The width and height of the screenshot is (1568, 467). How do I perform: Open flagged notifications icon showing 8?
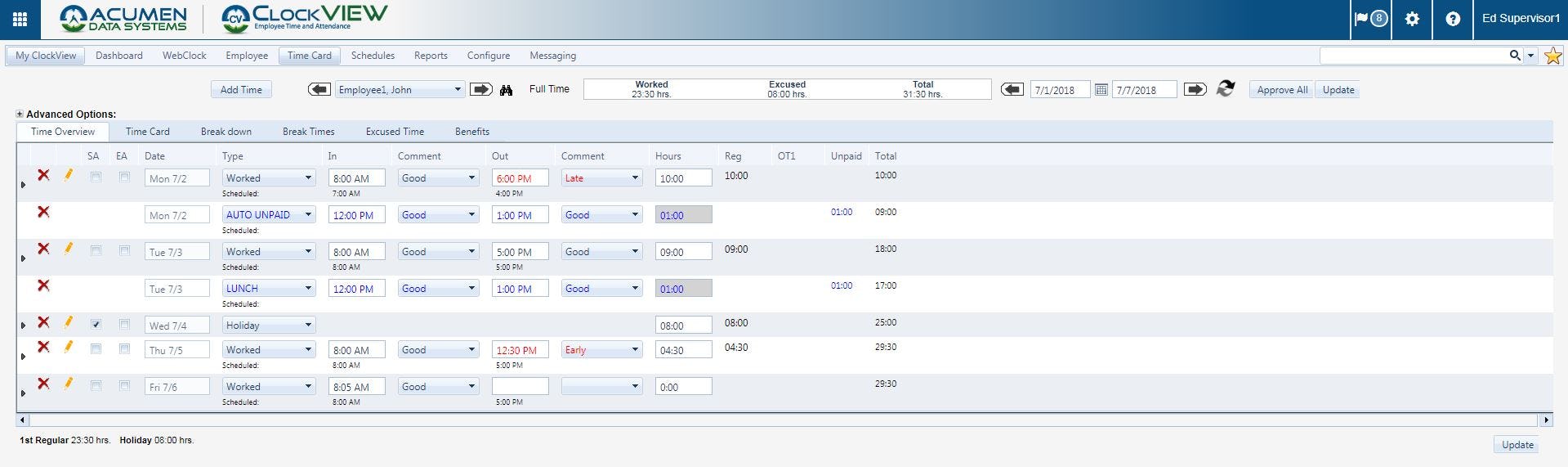click(x=1371, y=19)
